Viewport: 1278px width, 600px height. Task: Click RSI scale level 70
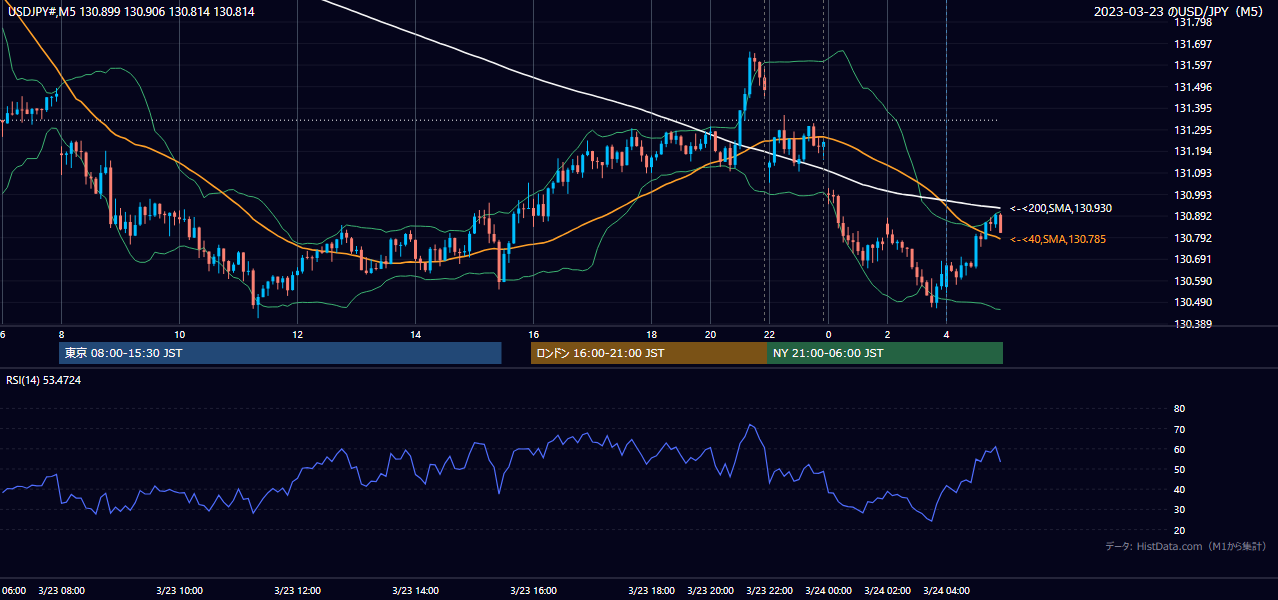coord(1179,429)
